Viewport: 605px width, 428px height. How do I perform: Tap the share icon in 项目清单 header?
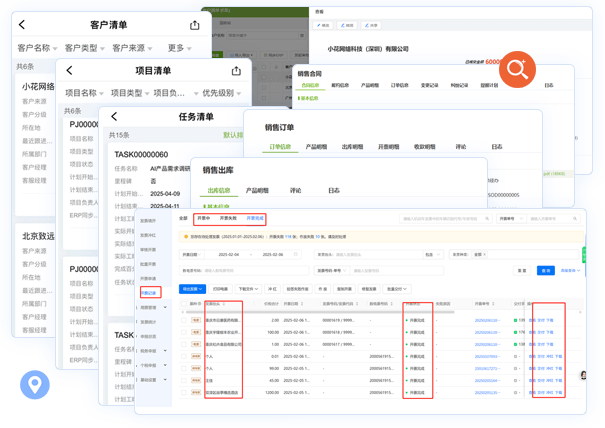point(236,71)
